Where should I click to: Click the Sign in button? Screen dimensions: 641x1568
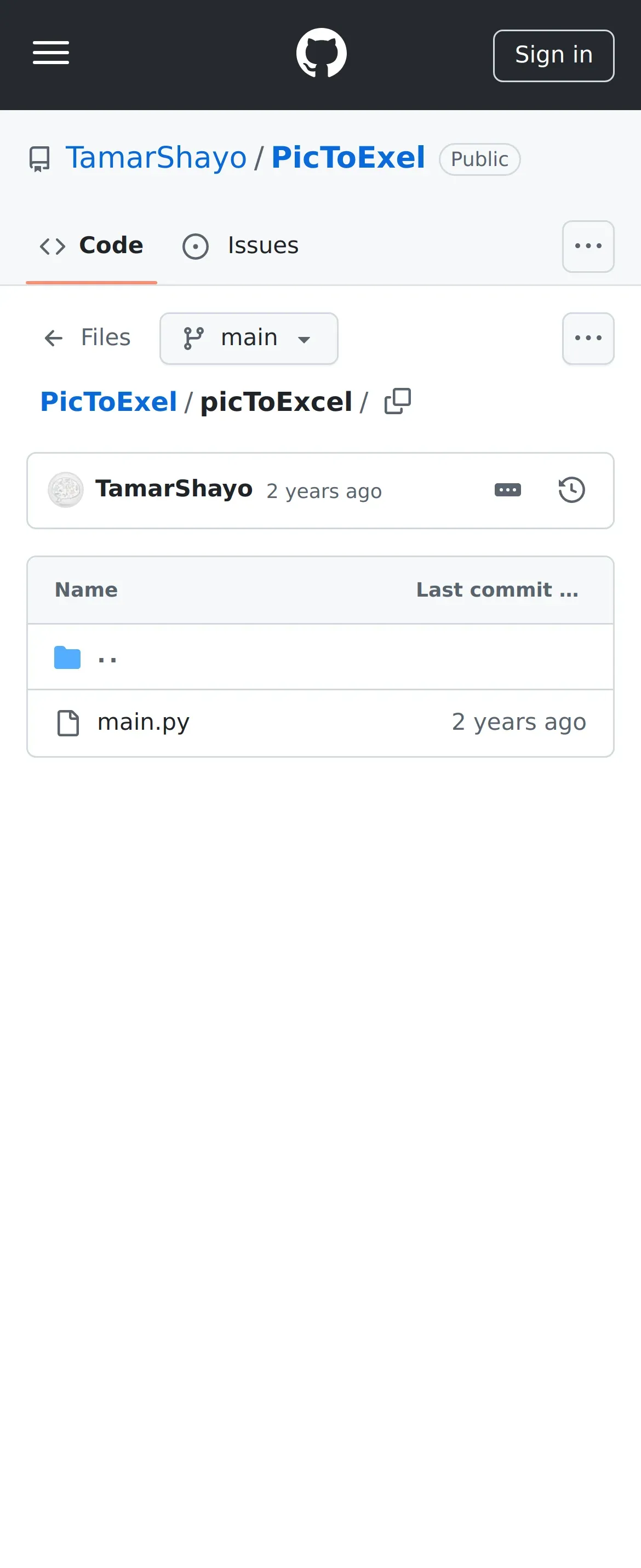(553, 55)
